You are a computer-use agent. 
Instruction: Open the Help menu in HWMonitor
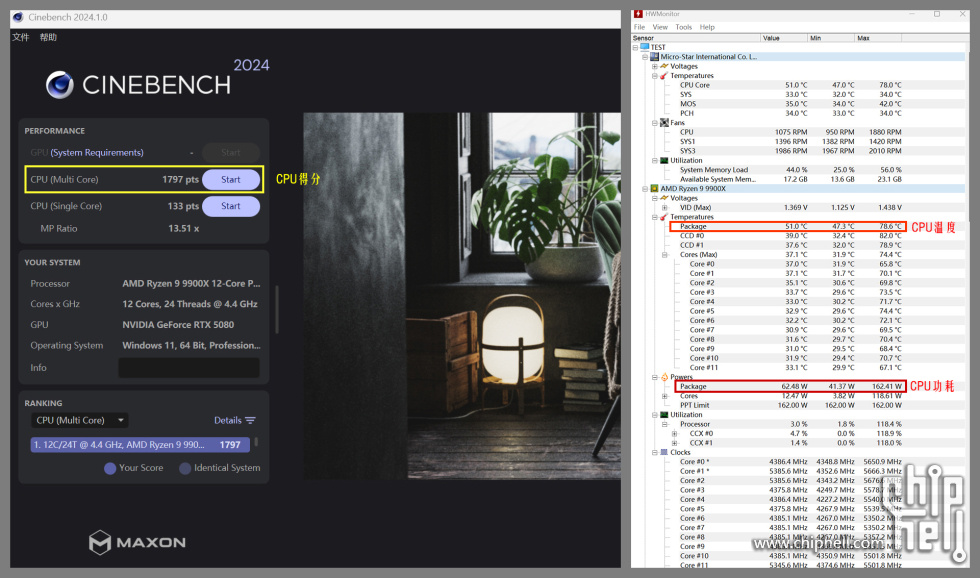707,27
